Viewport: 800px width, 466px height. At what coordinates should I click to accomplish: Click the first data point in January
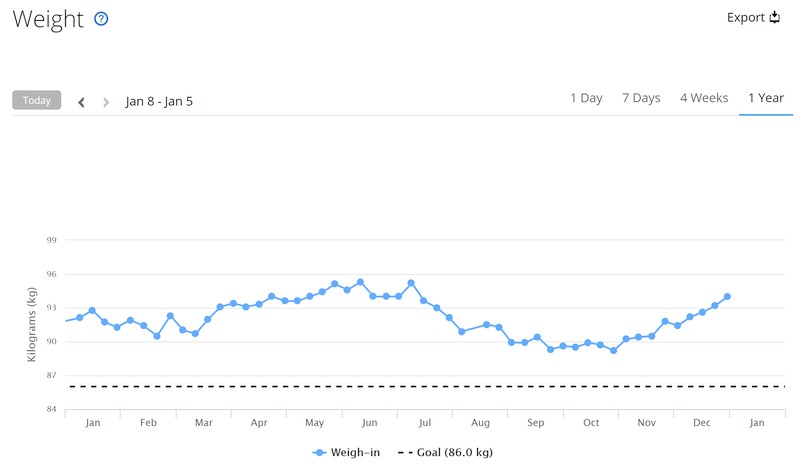click(80, 317)
